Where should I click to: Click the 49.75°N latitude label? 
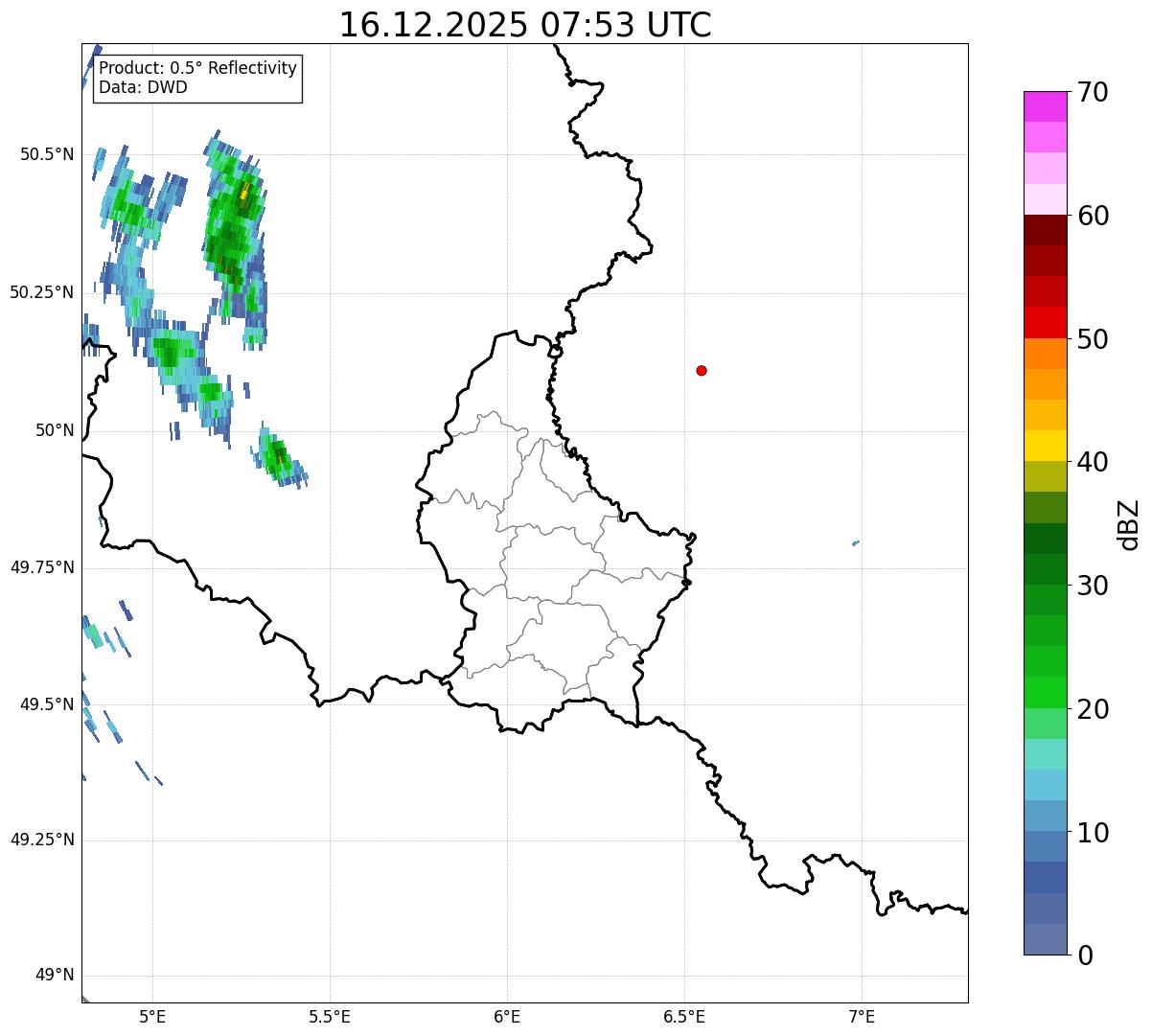(x=42, y=567)
